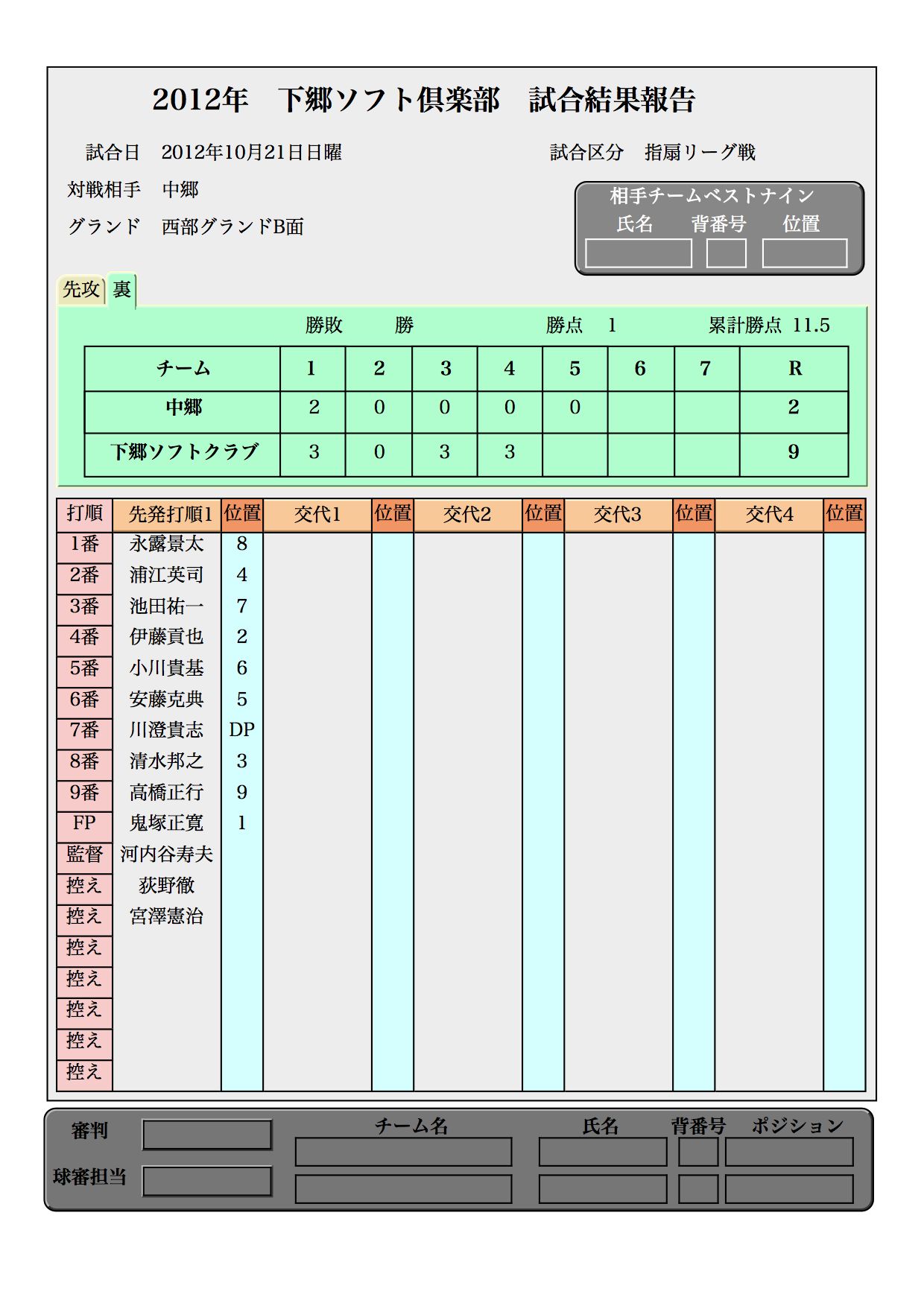
Task: Click player name 高橋正行
Action: (167, 793)
